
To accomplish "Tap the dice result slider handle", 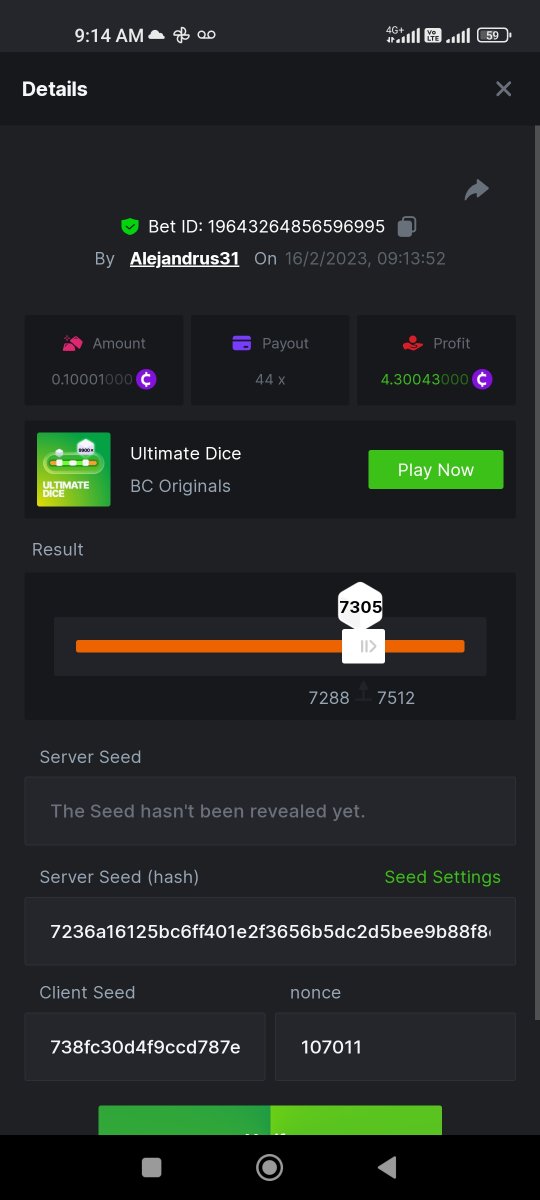I will (363, 646).
